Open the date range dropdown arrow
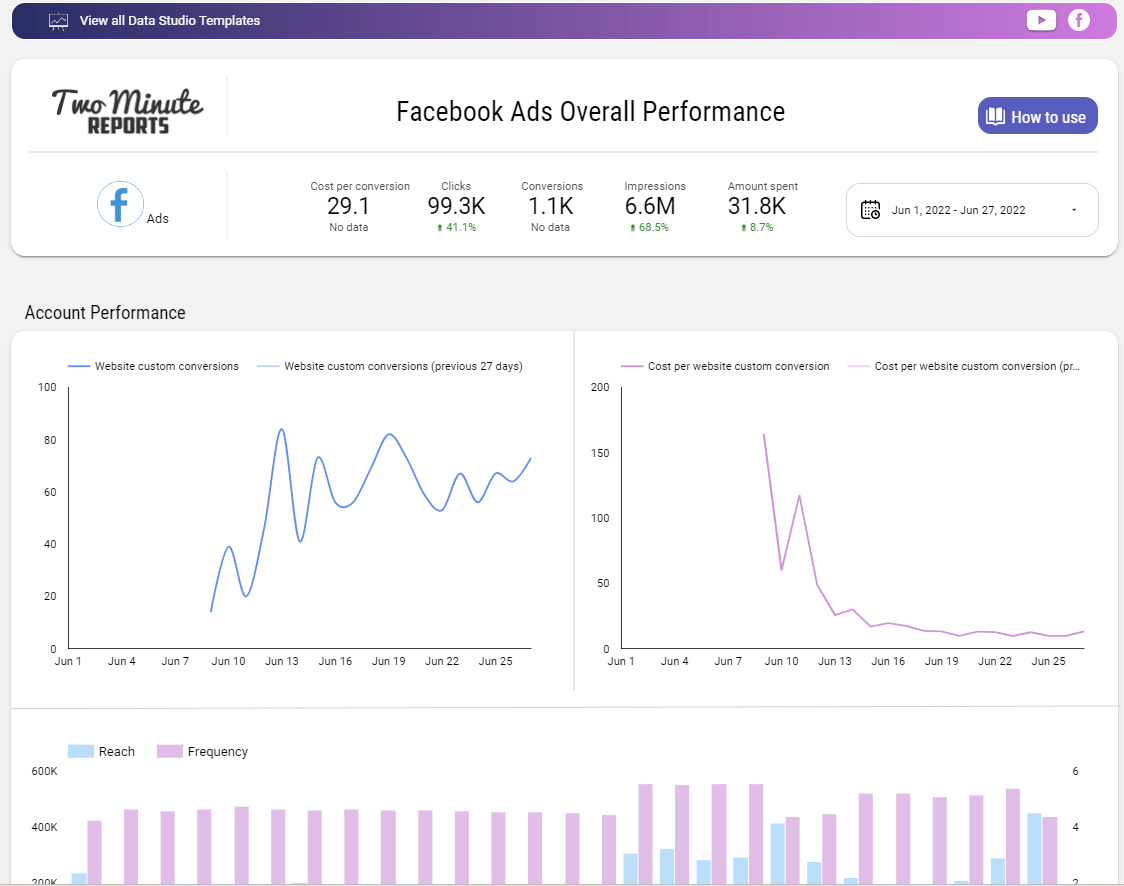Image resolution: width=1124 pixels, height=886 pixels. click(1074, 210)
